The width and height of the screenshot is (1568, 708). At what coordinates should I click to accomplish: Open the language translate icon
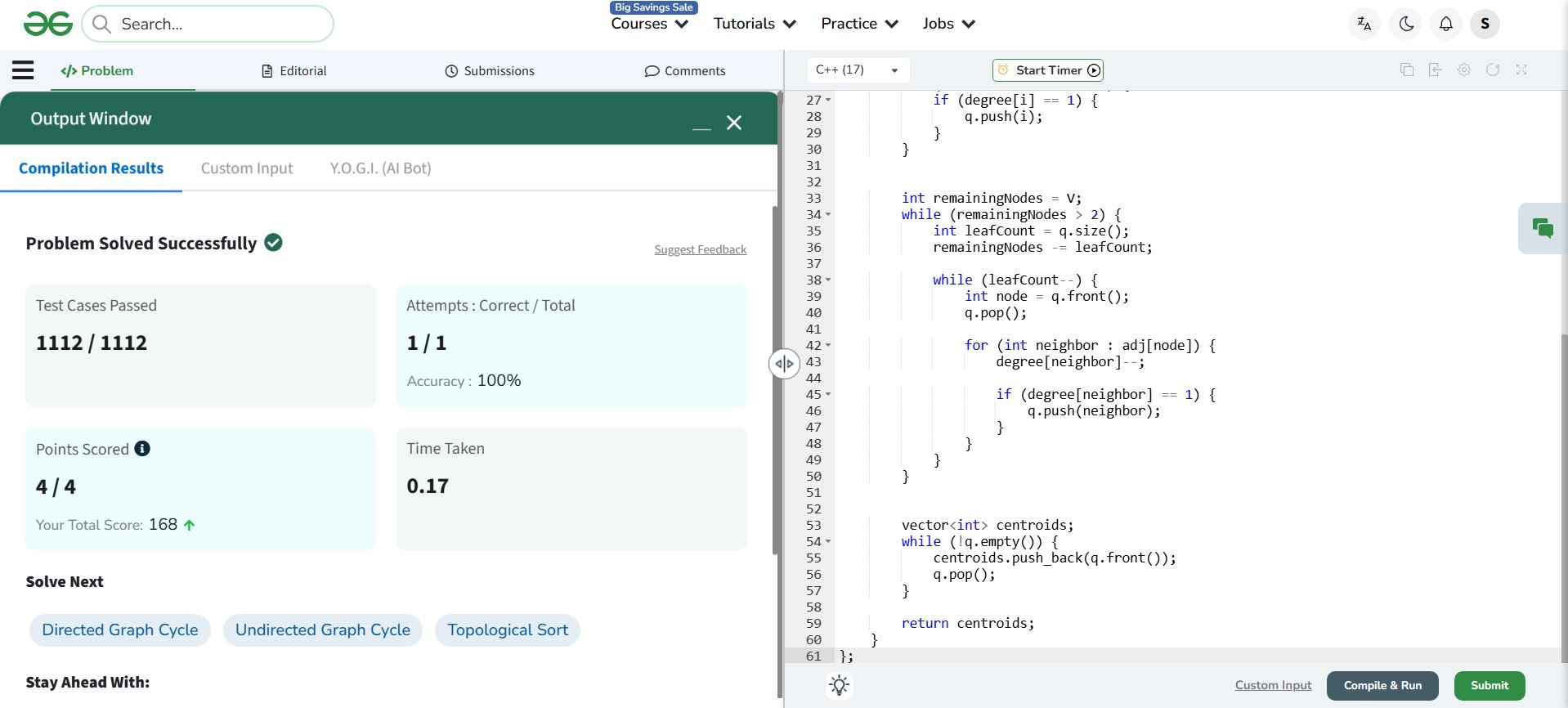click(x=1364, y=24)
